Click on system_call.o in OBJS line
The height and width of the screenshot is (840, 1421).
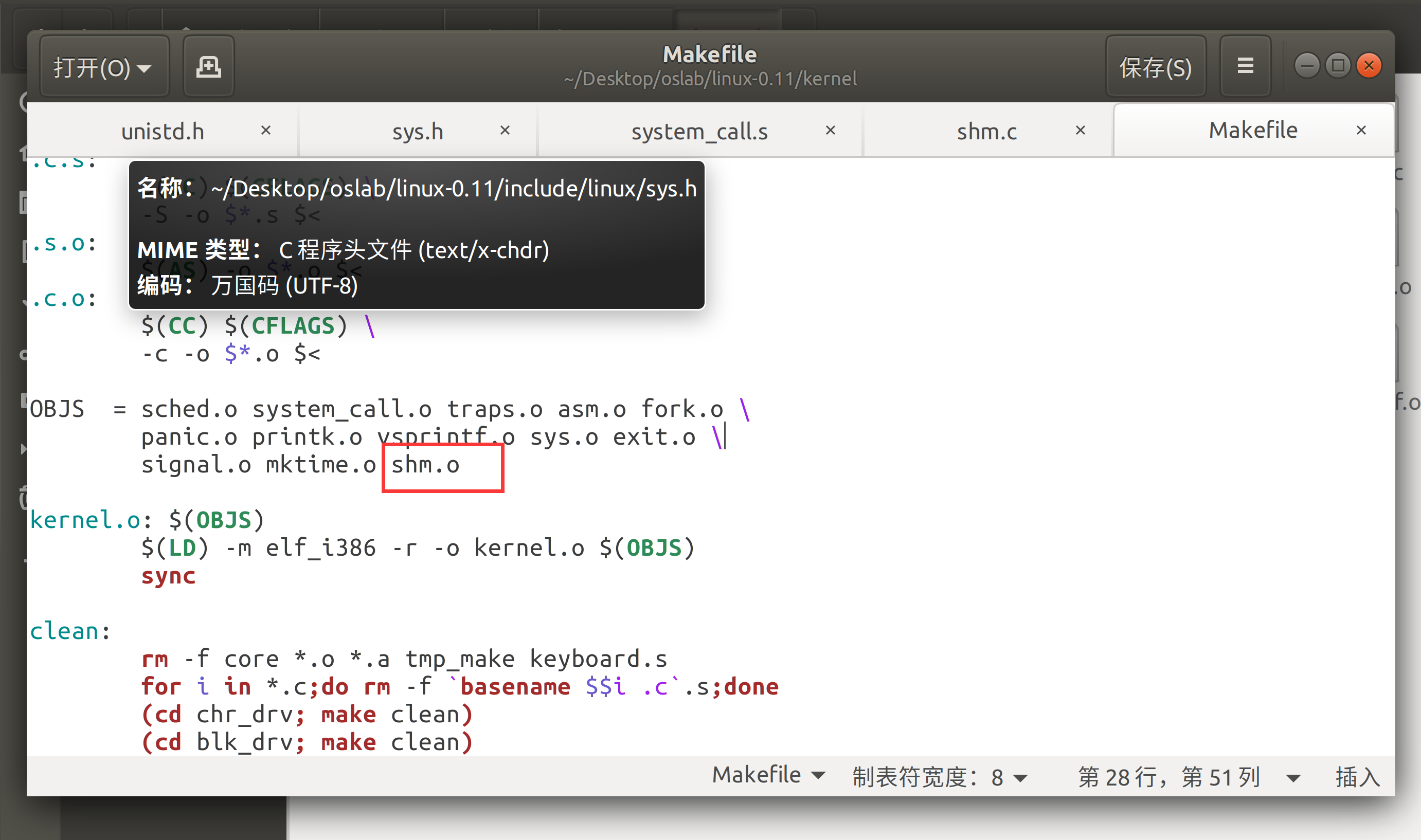coord(342,409)
